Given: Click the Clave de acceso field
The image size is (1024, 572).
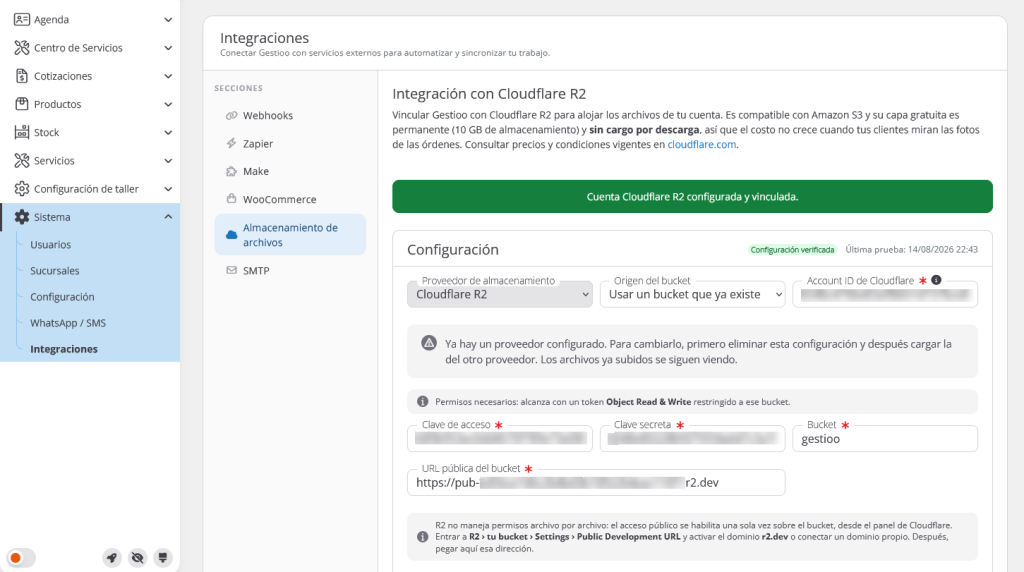Looking at the screenshot, I should coord(500,439).
